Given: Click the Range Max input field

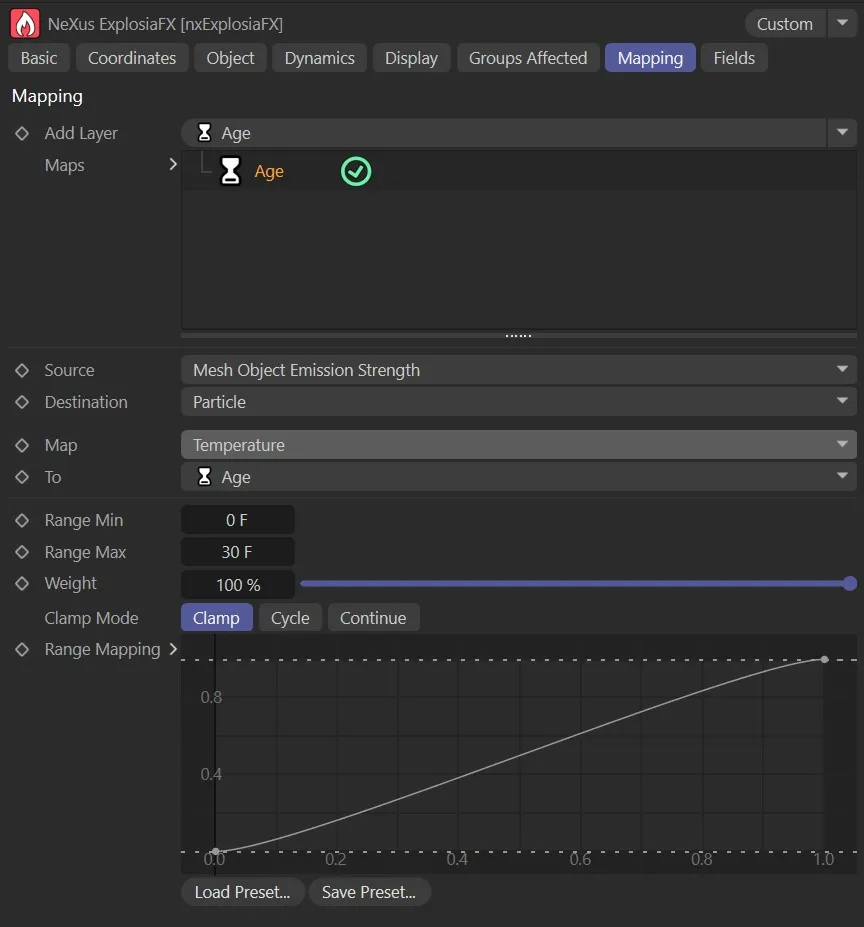Looking at the screenshot, I should (x=238, y=552).
